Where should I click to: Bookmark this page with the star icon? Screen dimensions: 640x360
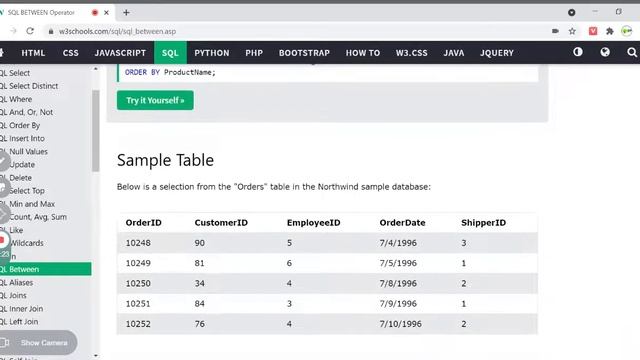click(x=572, y=31)
